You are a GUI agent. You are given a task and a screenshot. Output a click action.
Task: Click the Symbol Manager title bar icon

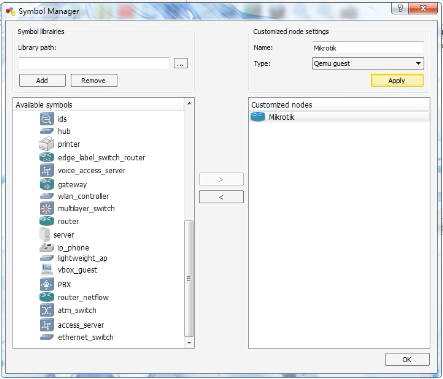click(11, 11)
